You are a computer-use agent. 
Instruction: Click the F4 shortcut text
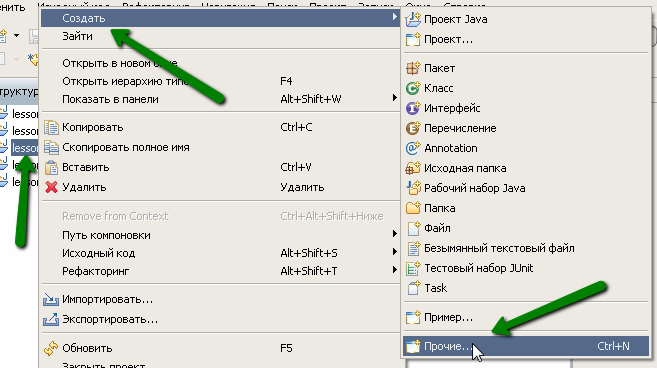click(x=286, y=81)
